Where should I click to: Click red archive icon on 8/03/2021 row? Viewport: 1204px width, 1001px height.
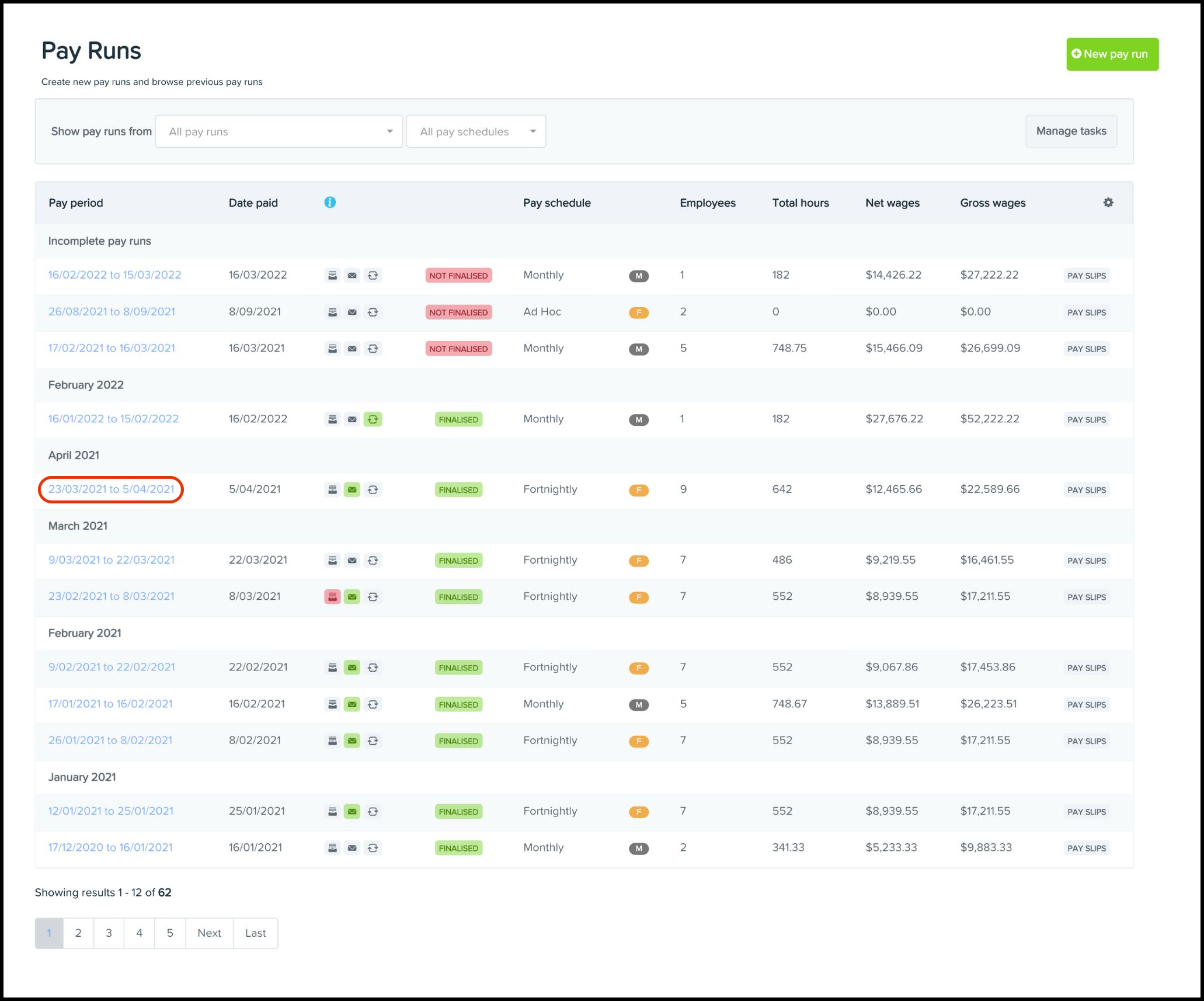tap(332, 597)
